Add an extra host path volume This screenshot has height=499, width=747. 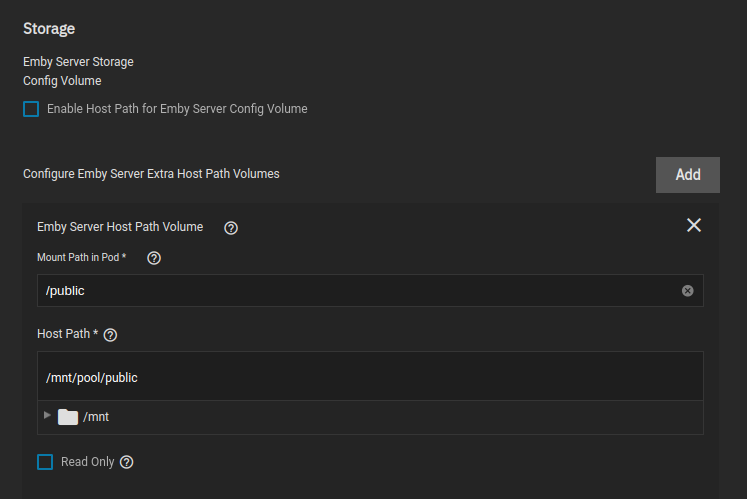click(687, 174)
